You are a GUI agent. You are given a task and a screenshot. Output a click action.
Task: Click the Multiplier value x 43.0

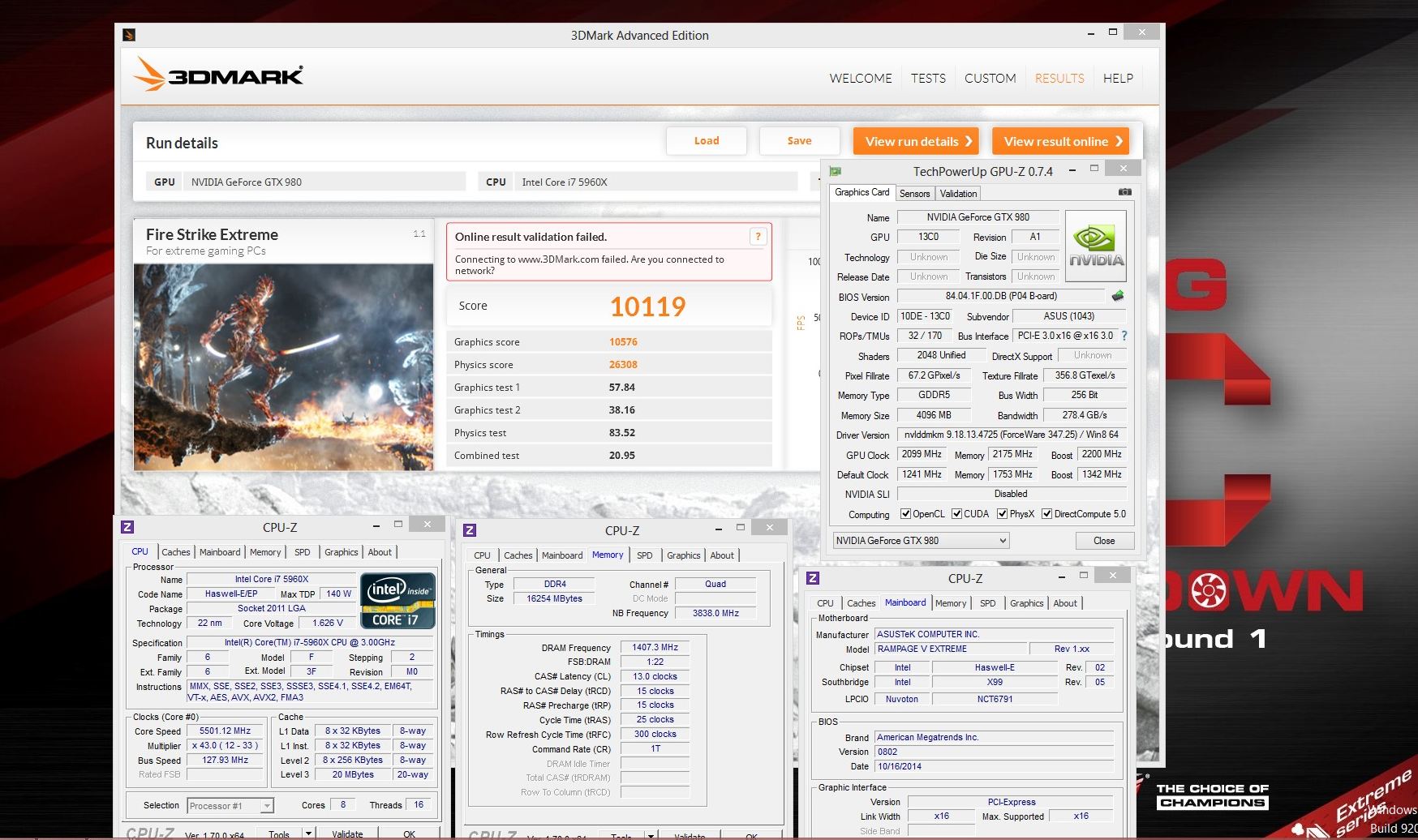226,745
